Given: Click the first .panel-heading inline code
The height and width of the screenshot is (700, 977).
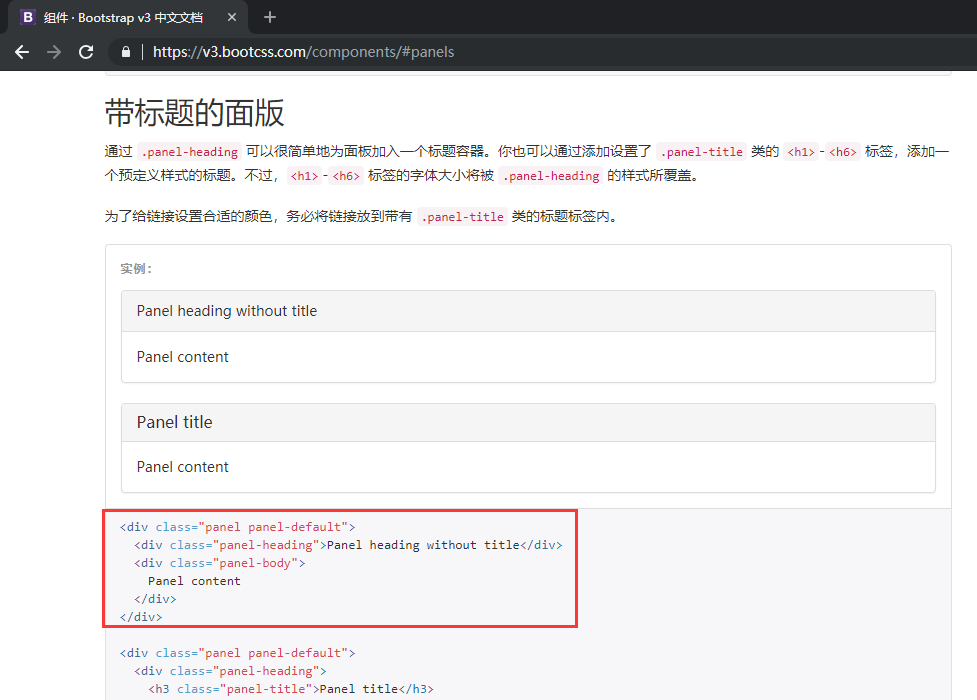Looking at the screenshot, I should pos(189,151).
